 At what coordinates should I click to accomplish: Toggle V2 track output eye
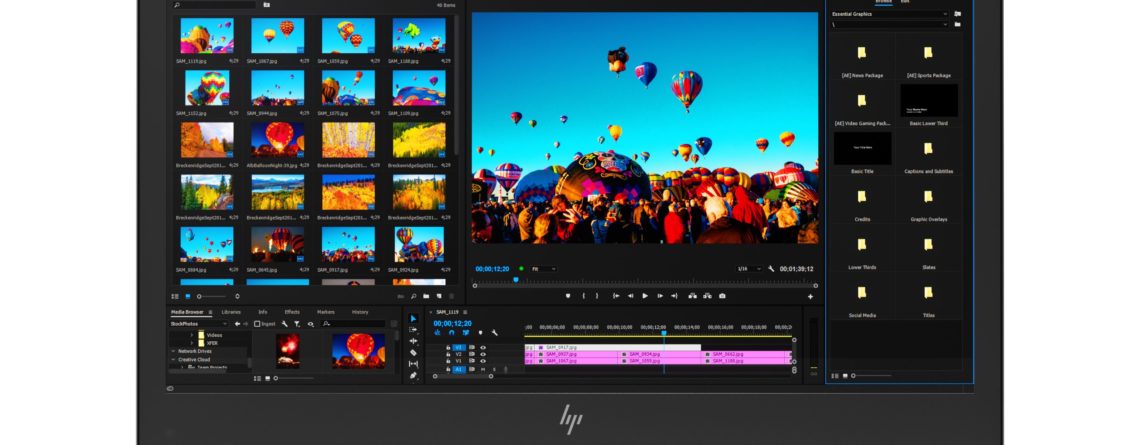(483, 354)
